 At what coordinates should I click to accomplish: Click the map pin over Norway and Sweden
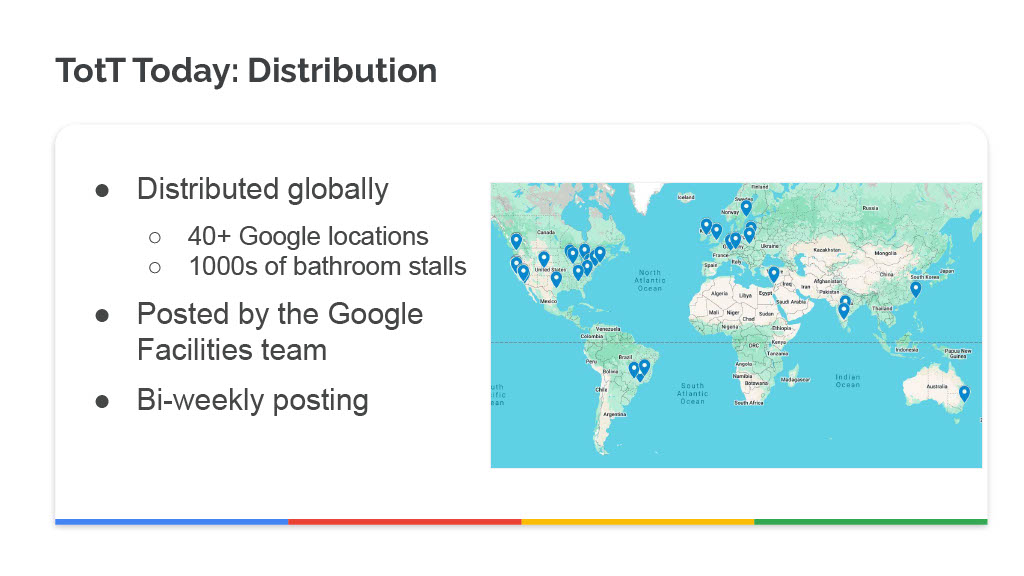click(746, 208)
